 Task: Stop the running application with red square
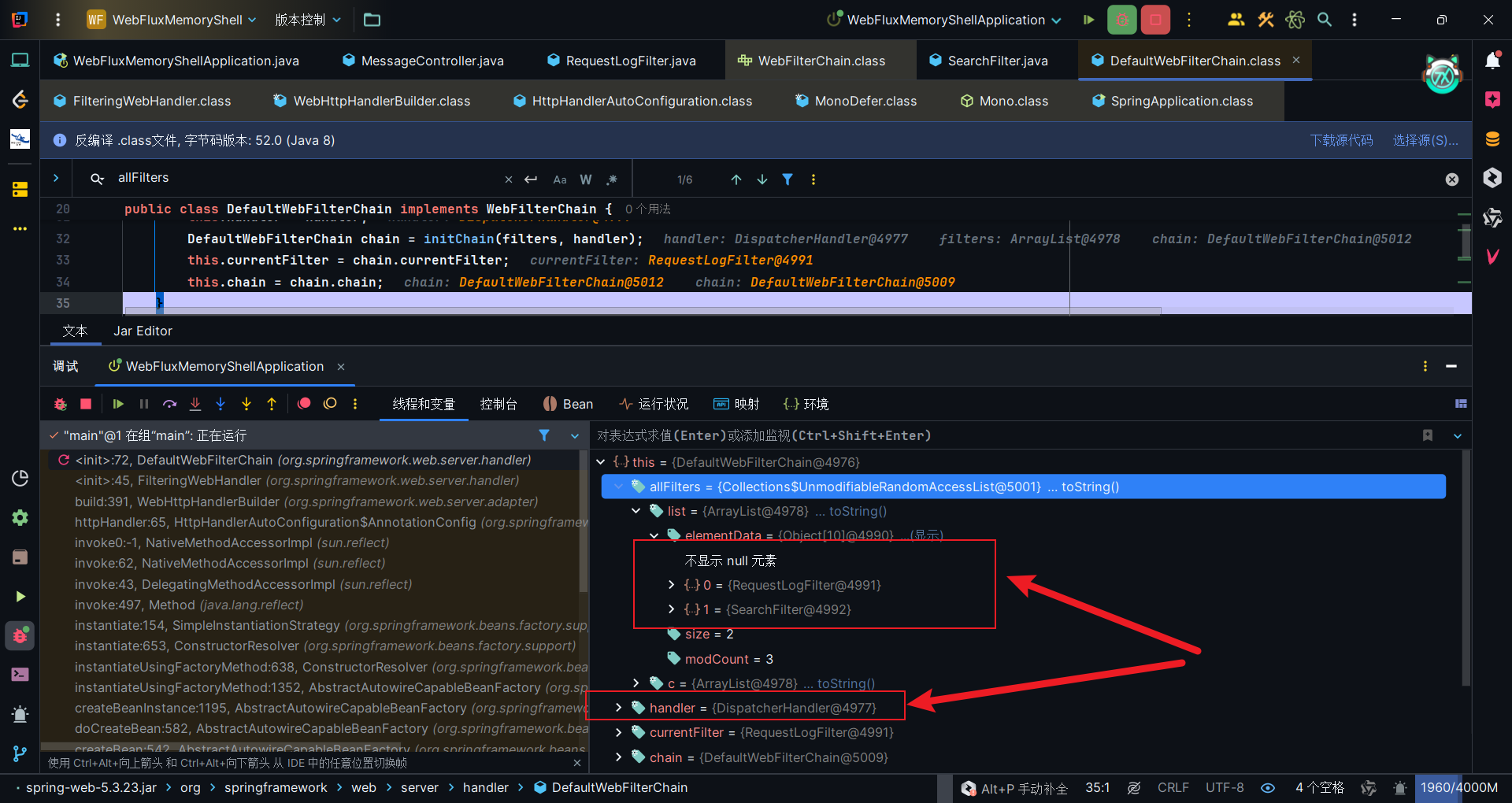1155,20
